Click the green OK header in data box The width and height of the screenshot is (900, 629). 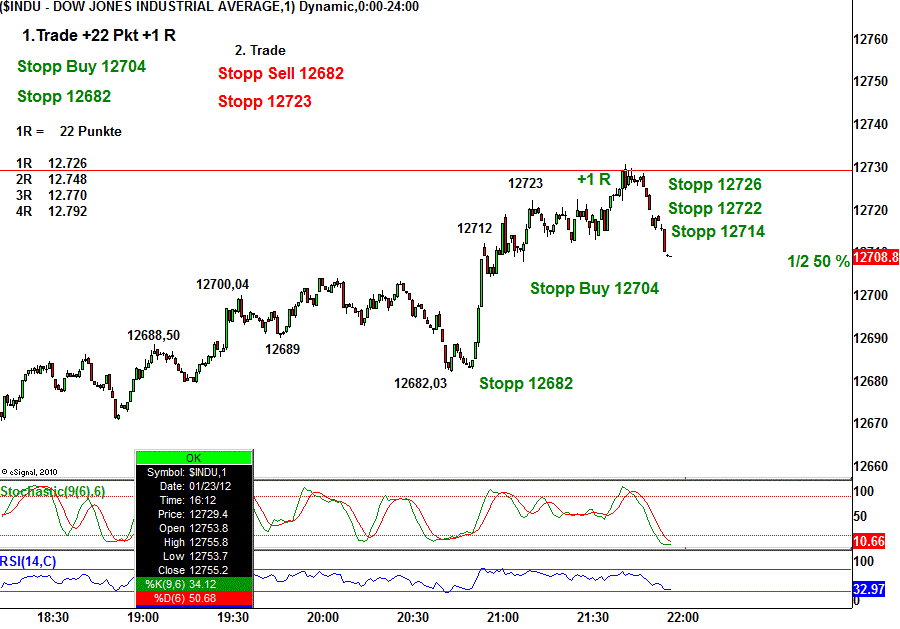[193, 457]
